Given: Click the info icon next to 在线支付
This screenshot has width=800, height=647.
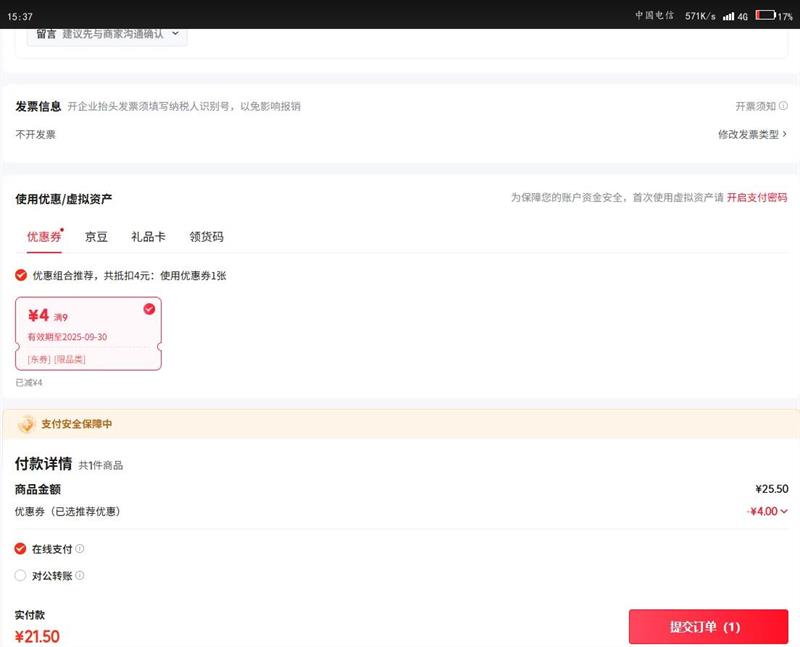Looking at the screenshot, I should click(x=80, y=549).
